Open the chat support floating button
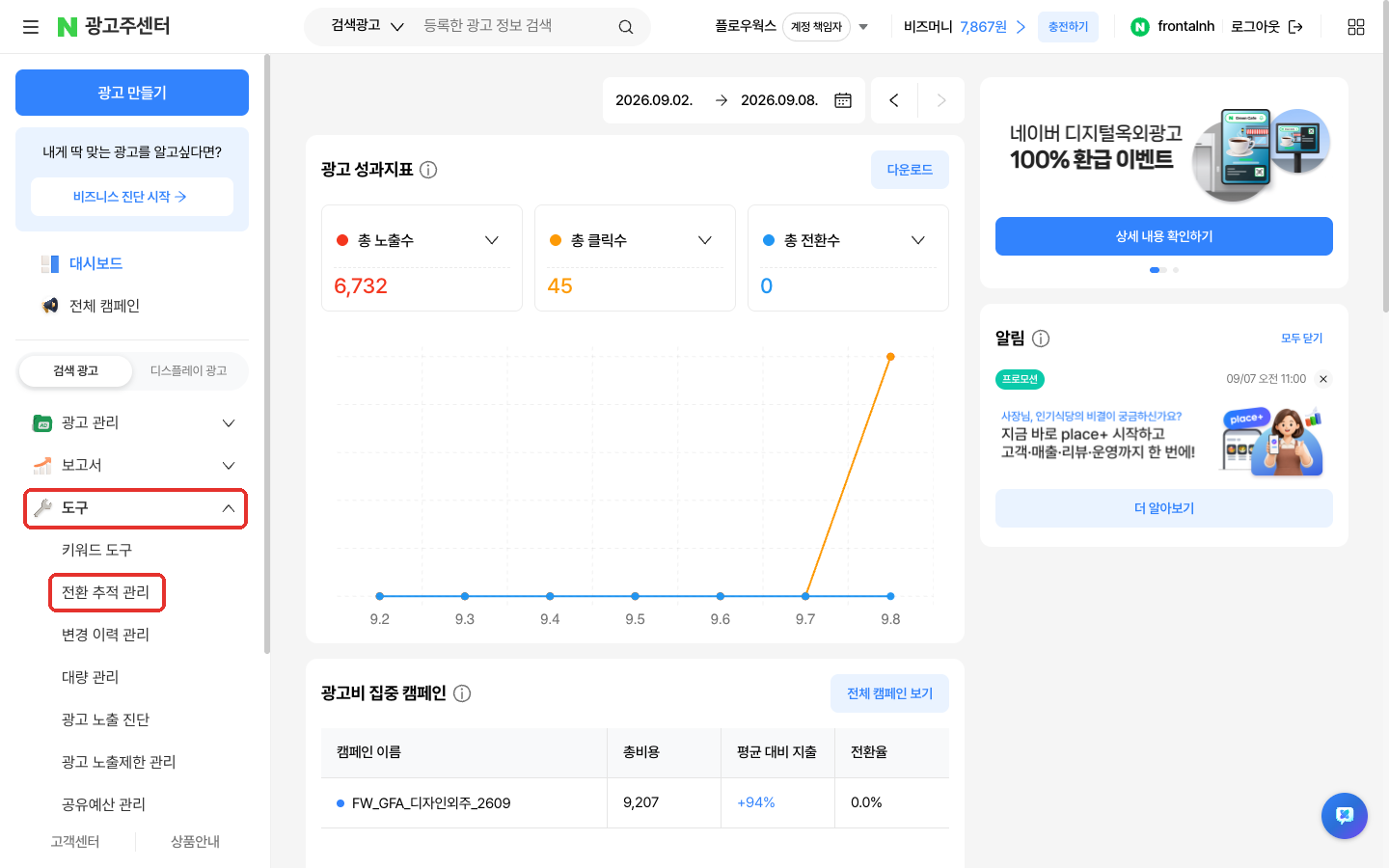 click(x=1345, y=816)
